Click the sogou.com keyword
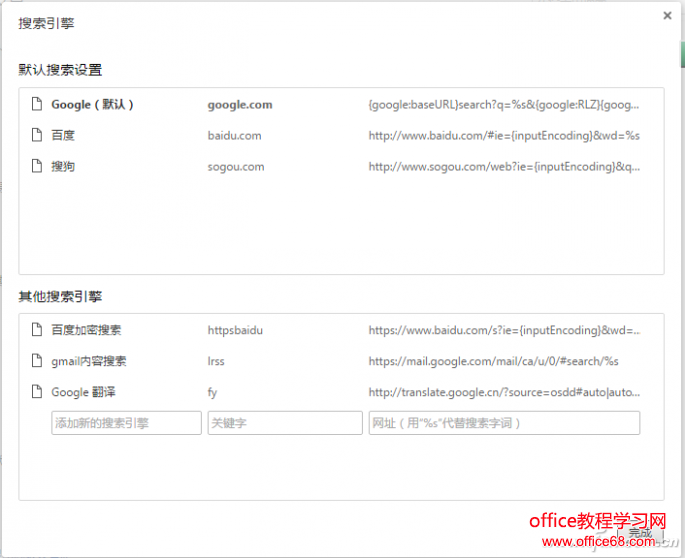The image size is (685, 558). [236, 167]
